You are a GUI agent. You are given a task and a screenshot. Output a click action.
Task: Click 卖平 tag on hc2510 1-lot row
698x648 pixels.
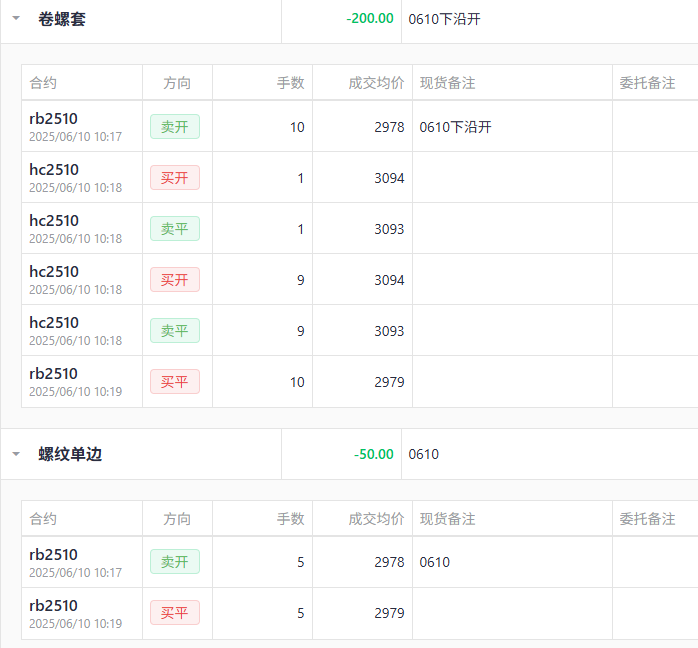coord(175,229)
